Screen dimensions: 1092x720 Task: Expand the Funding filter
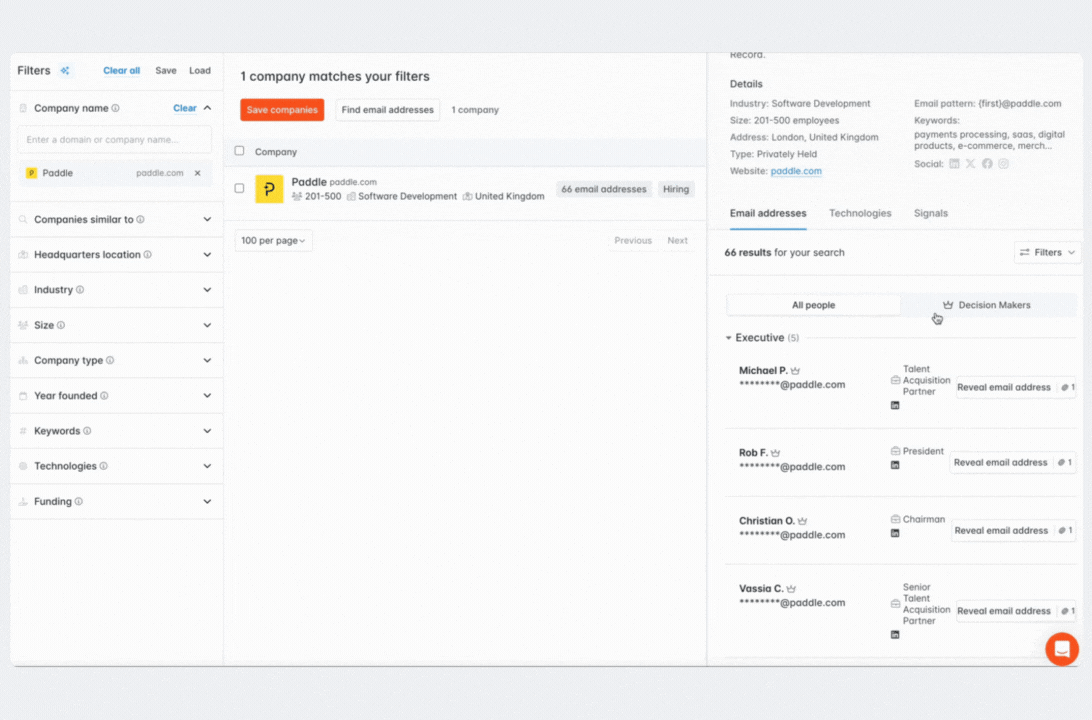pos(208,501)
